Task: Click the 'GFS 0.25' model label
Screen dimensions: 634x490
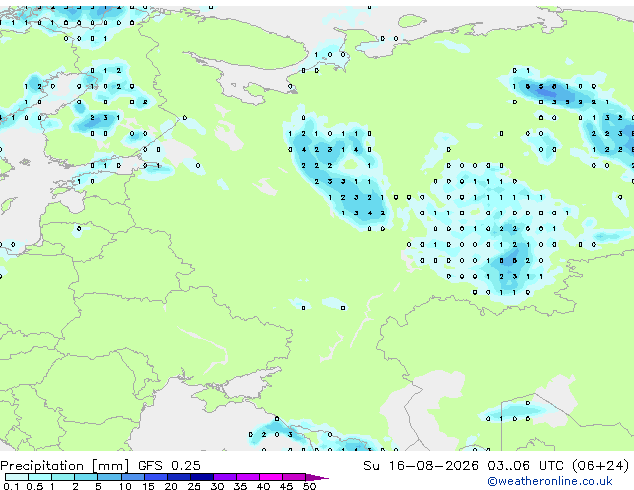Action: point(169,466)
